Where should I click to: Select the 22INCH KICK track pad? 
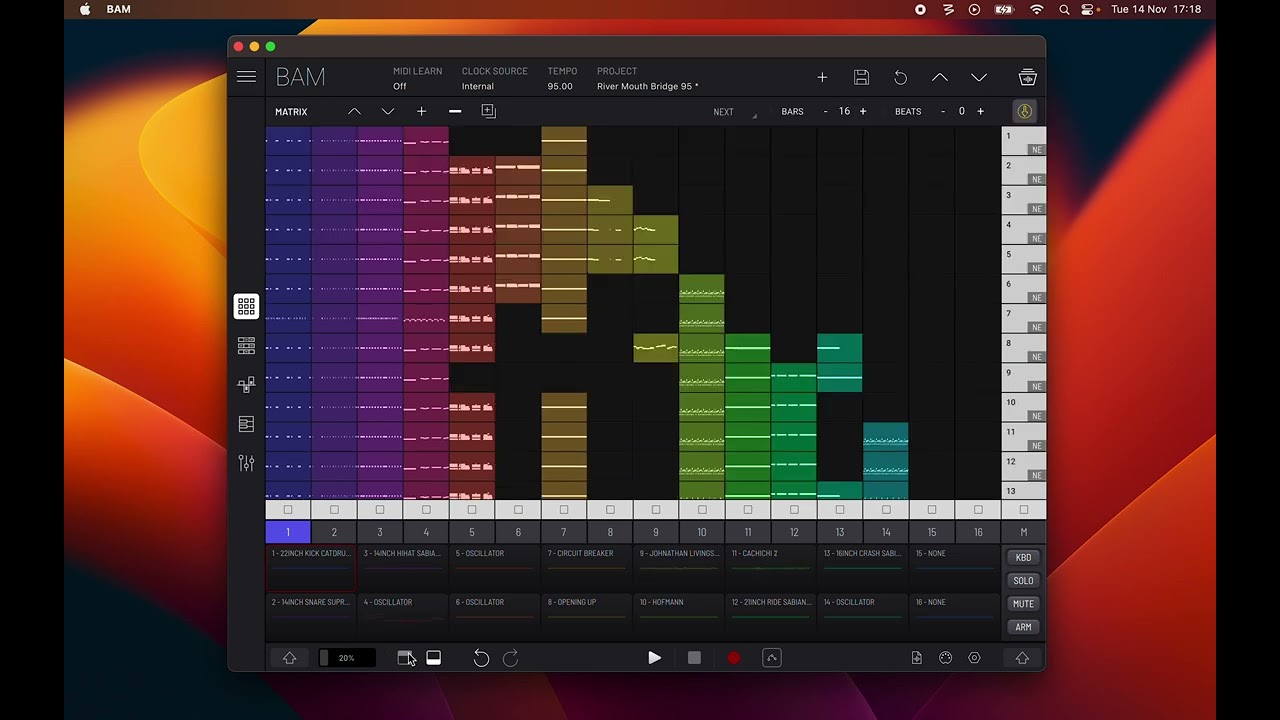(311, 568)
